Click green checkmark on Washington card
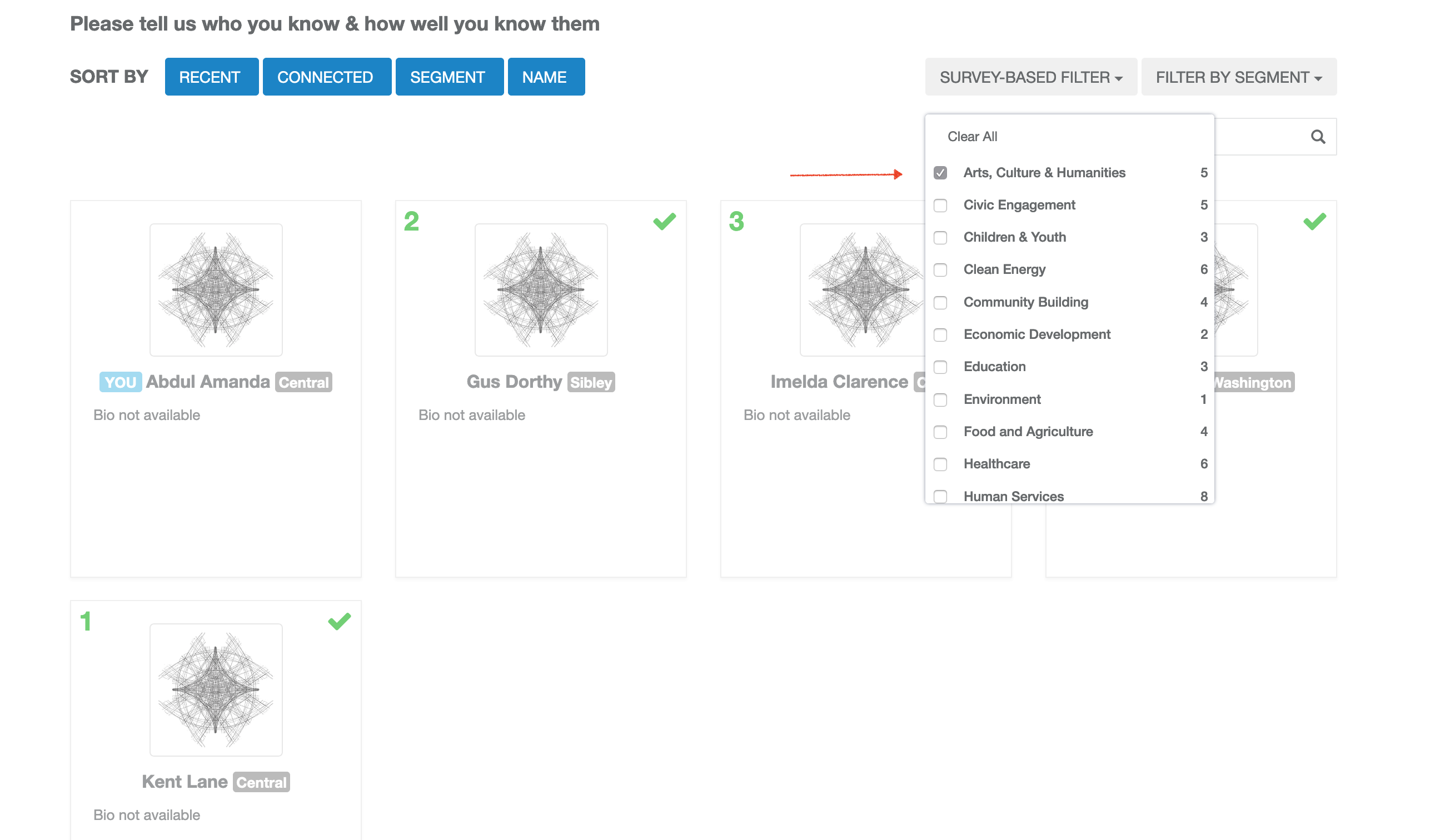Screen dimensions: 1455x840 [x=1314, y=222]
